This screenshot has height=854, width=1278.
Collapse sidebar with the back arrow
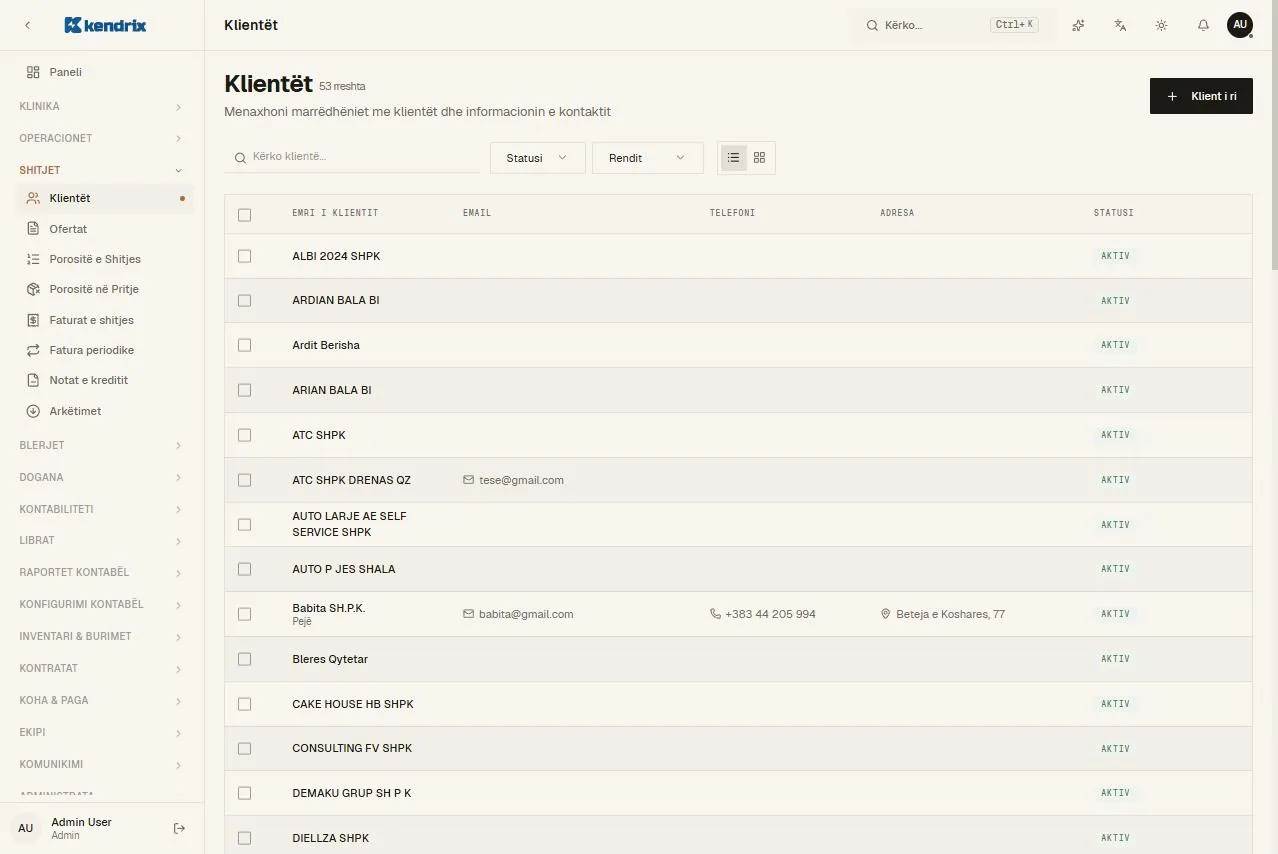[x=27, y=25]
